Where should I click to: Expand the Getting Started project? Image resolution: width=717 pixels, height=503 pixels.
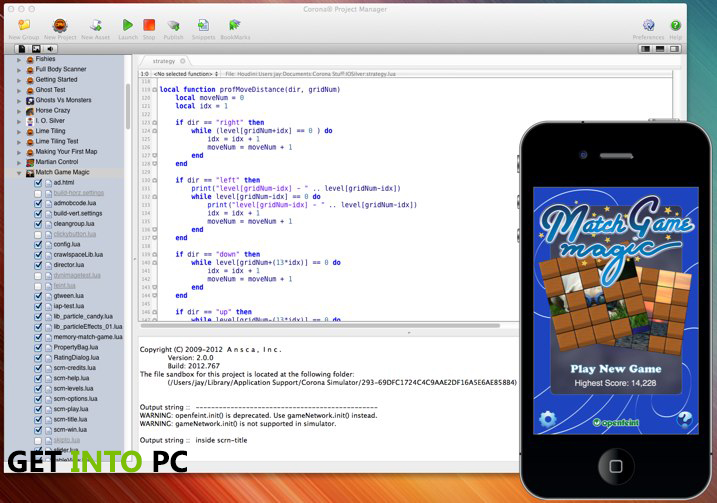point(19,80)
